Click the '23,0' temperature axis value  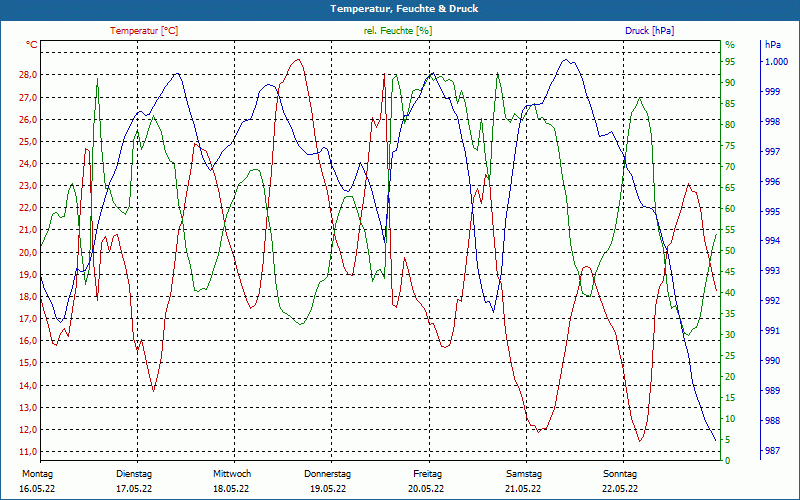pyautogui.click(x=28, y=186)
